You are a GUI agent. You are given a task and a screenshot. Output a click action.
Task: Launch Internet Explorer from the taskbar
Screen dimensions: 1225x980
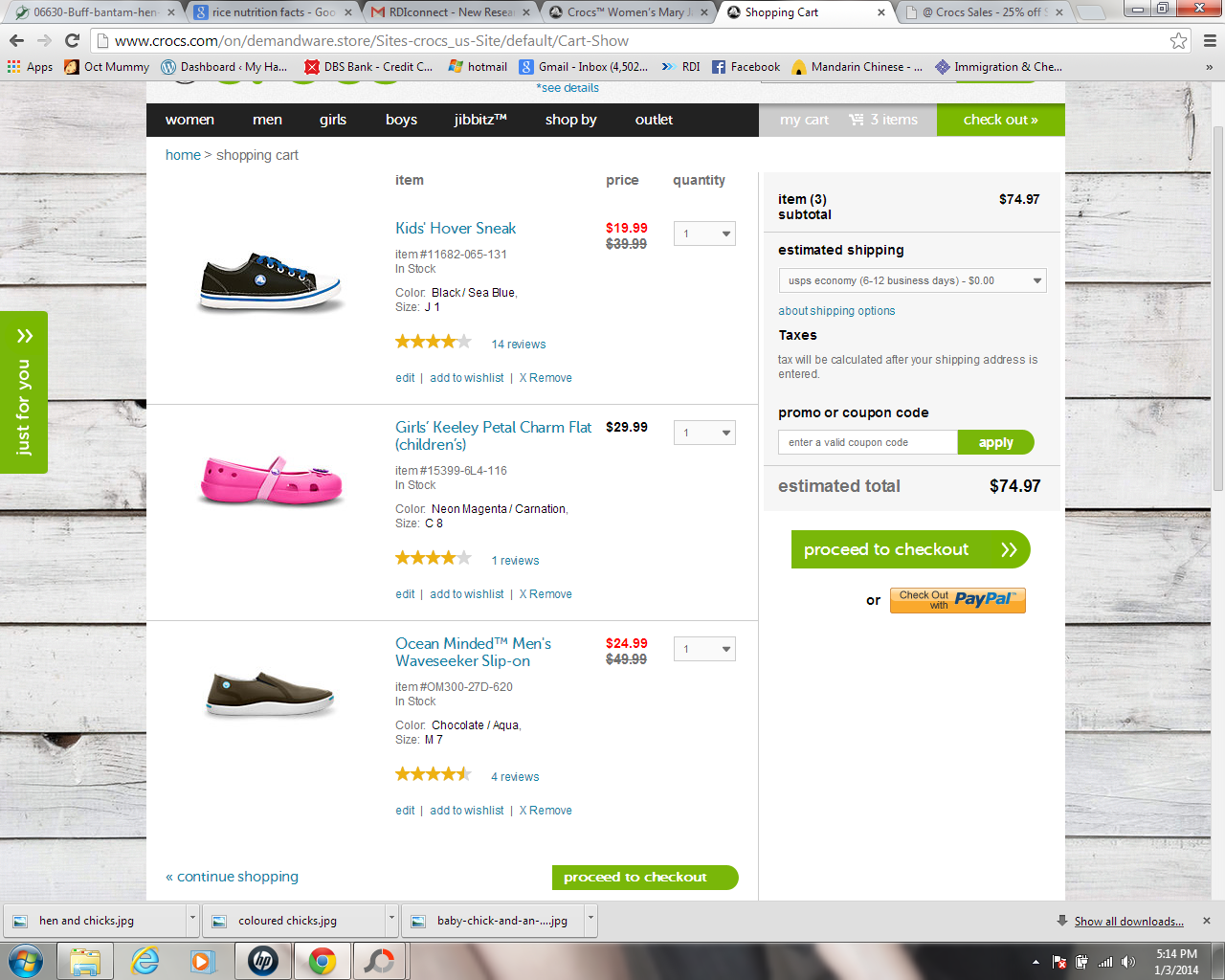tap(145, 961)
